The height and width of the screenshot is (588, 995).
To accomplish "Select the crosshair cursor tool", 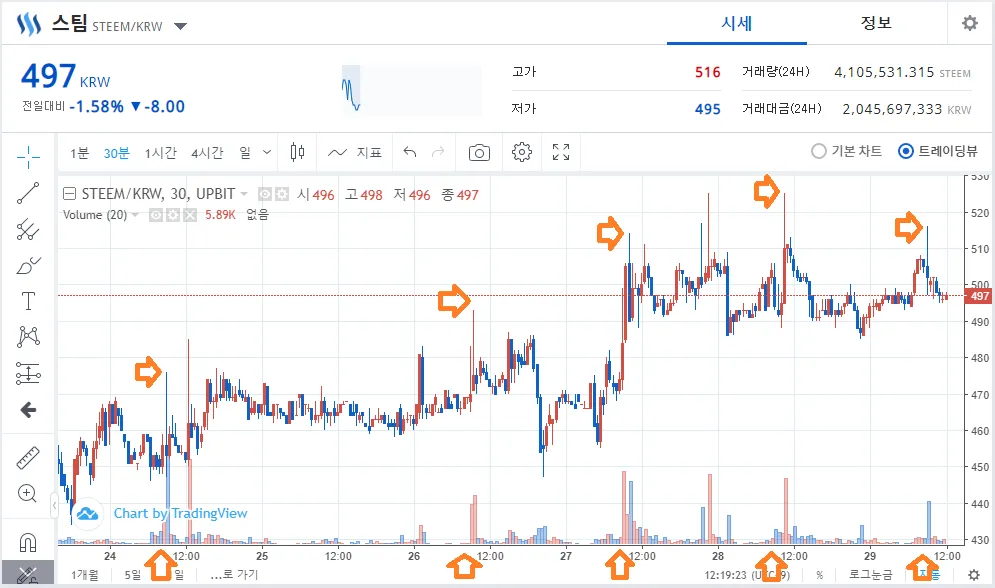I will coord(28,157).
